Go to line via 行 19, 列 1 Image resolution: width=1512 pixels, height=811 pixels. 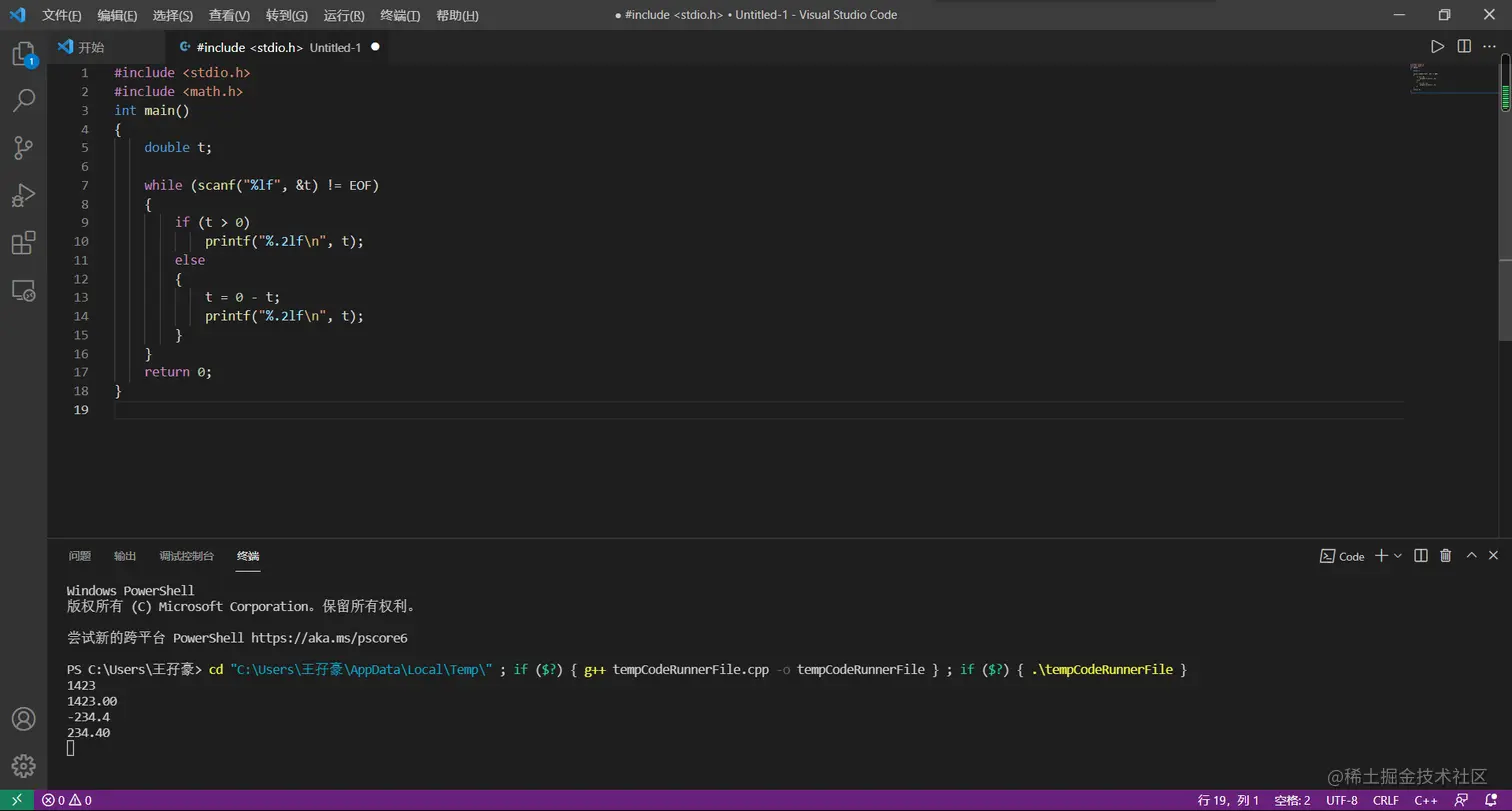pos(1228,800)
